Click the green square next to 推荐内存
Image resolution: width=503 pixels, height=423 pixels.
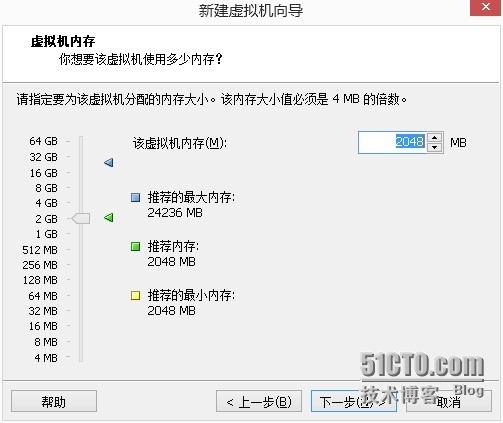(135, 246)
